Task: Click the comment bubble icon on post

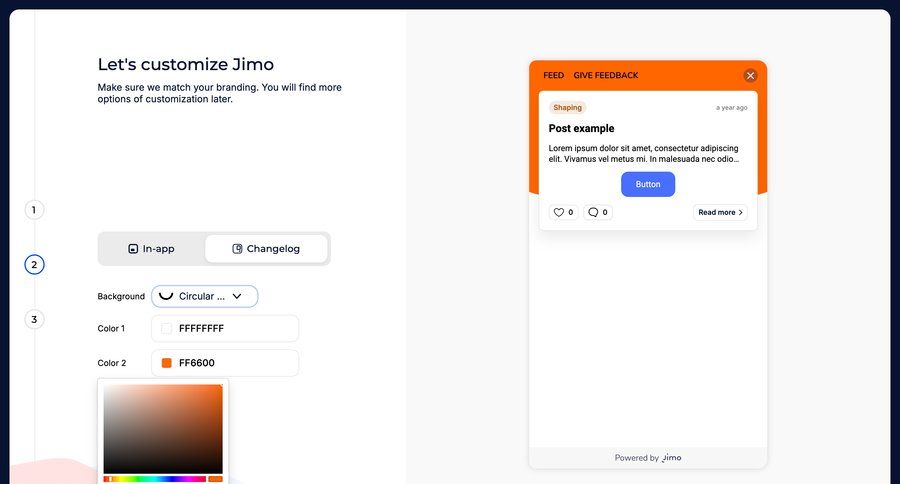Action: [593, 212]
